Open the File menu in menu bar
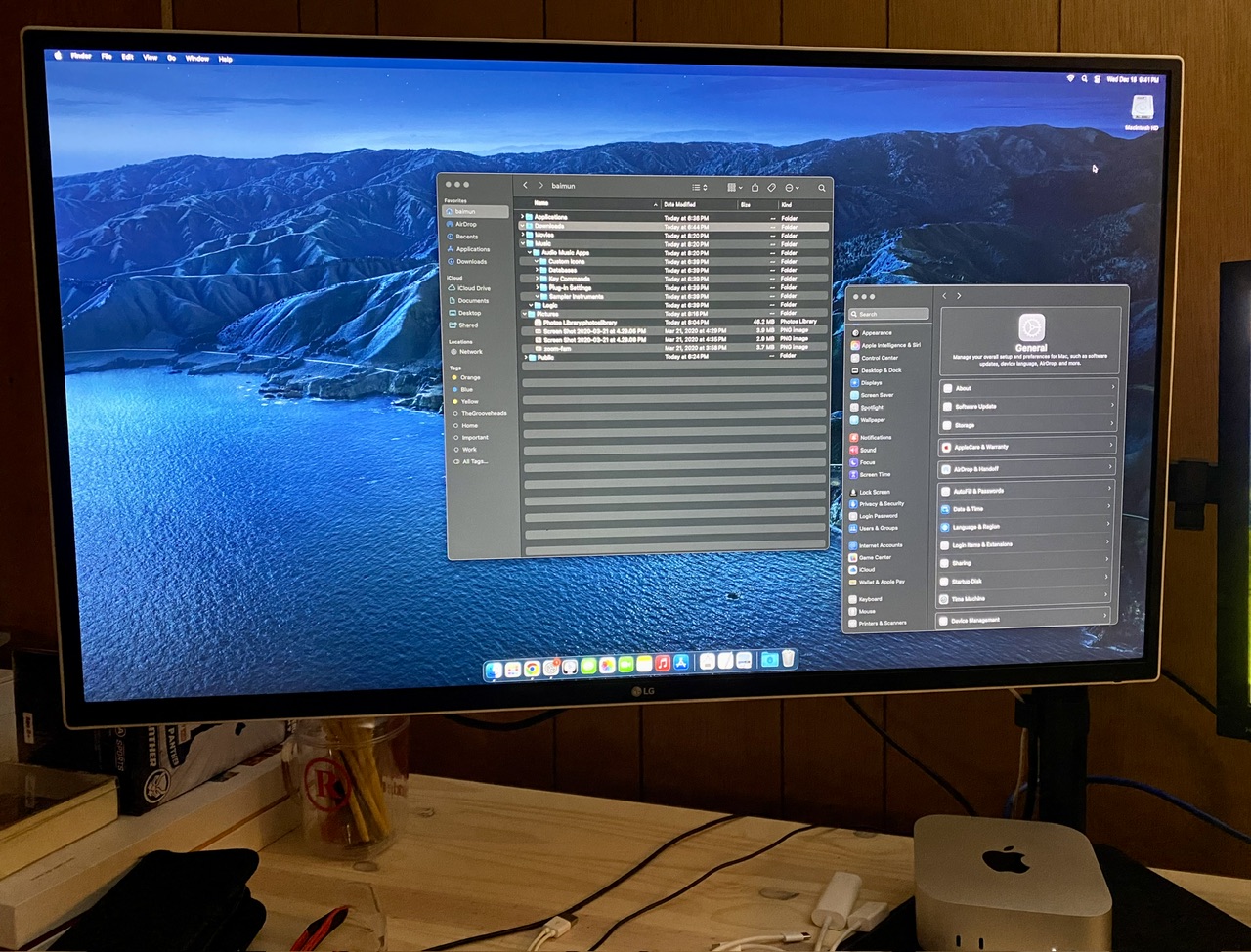1251x952 pixels. 107,57
